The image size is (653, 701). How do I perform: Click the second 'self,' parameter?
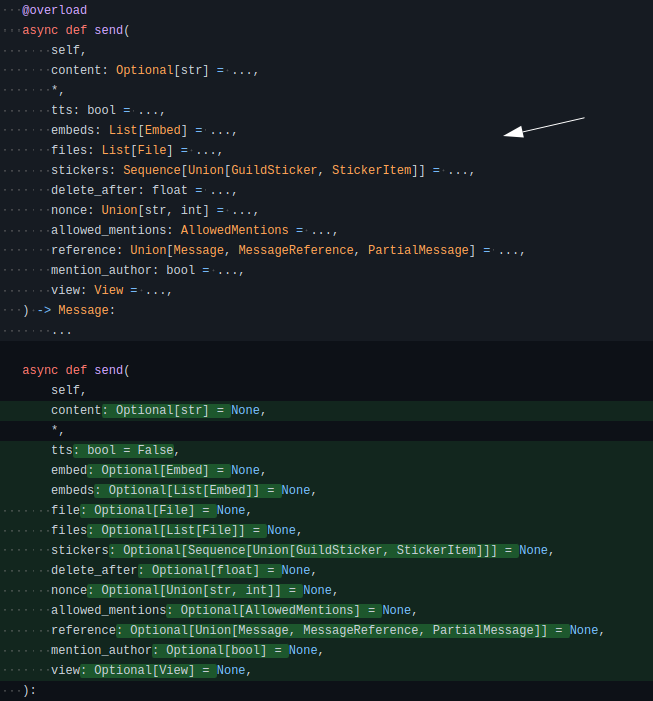tap(68, 390)
